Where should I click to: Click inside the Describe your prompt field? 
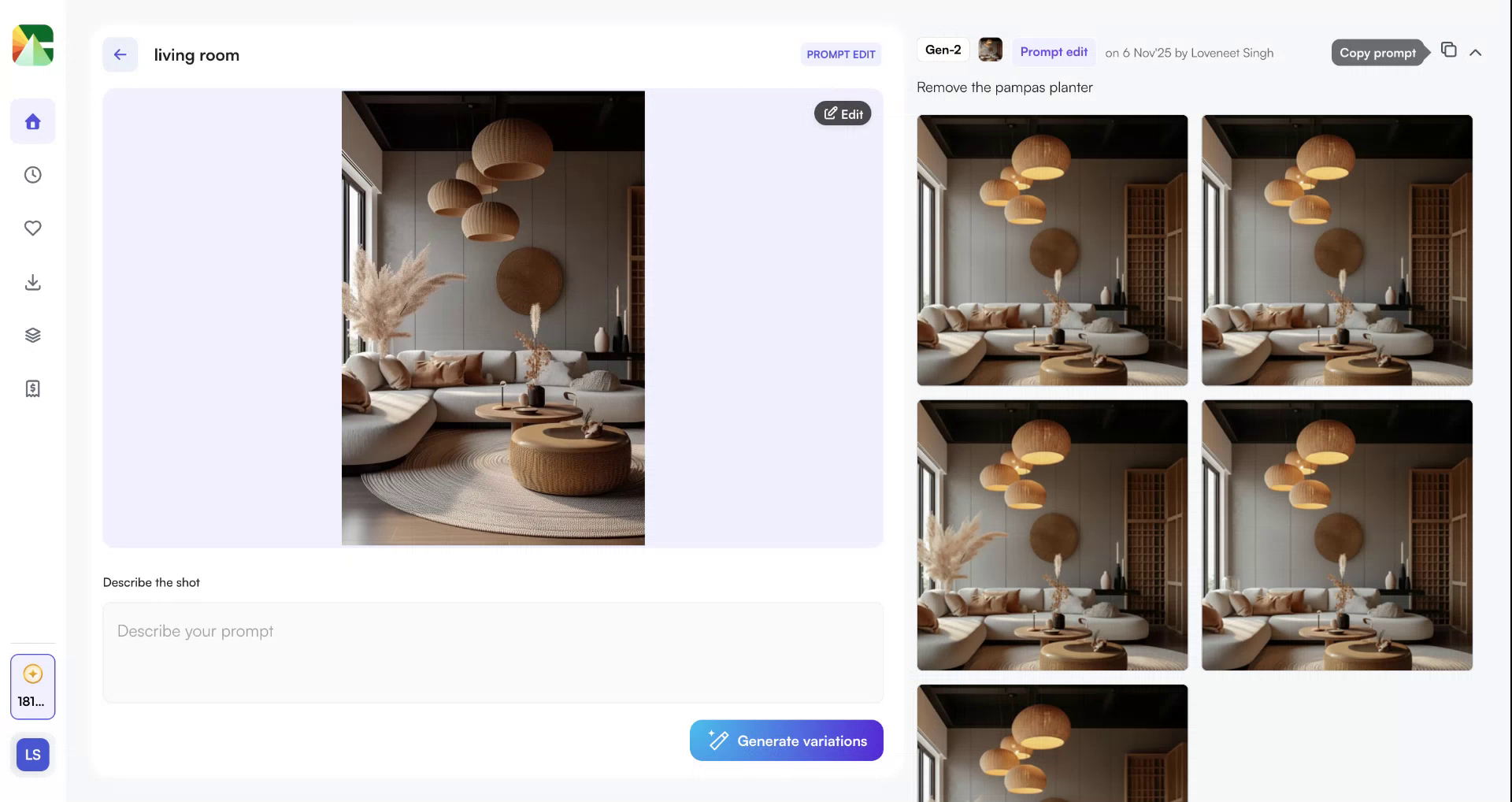click(x=493, y=652)
